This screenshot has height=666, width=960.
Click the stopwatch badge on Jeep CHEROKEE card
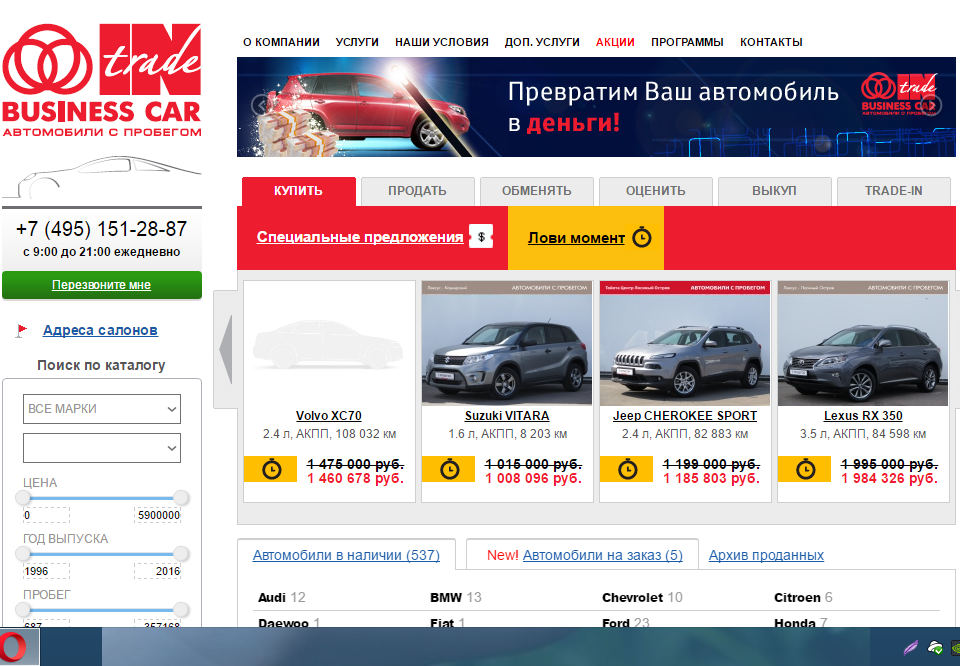[x=627, y=470]
